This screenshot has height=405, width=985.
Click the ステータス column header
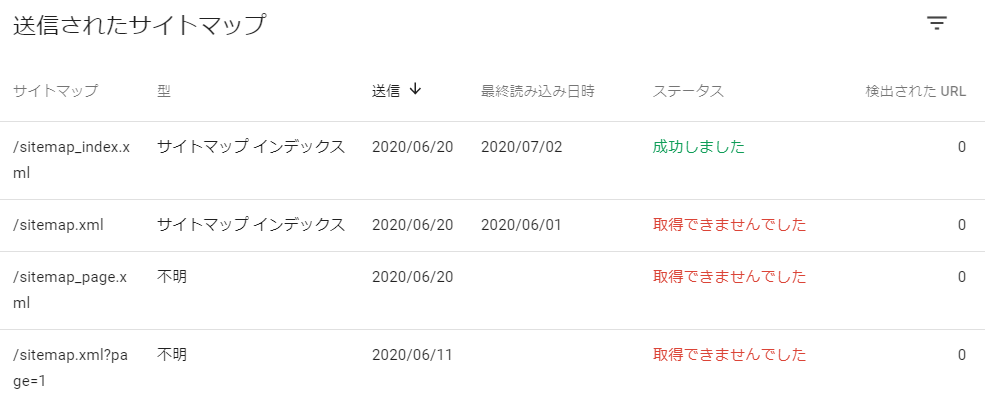tap(688, 91)
